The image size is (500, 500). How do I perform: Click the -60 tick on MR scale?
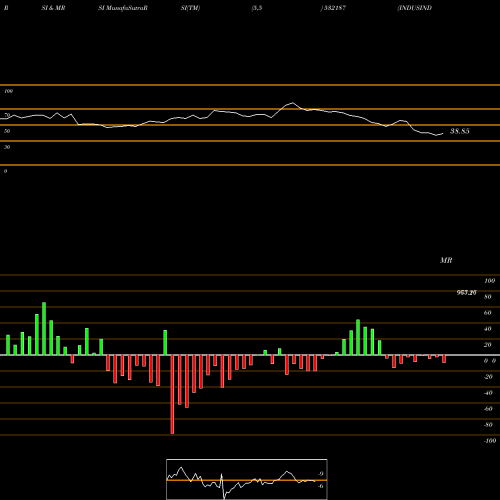[x=488, y=409]
